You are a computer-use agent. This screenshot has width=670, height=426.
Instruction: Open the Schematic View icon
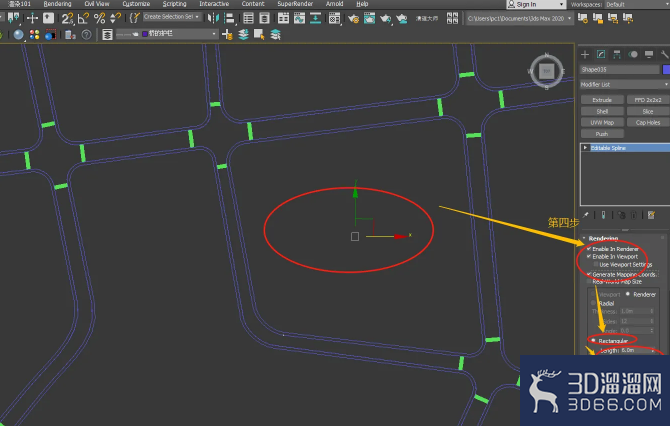315,18
